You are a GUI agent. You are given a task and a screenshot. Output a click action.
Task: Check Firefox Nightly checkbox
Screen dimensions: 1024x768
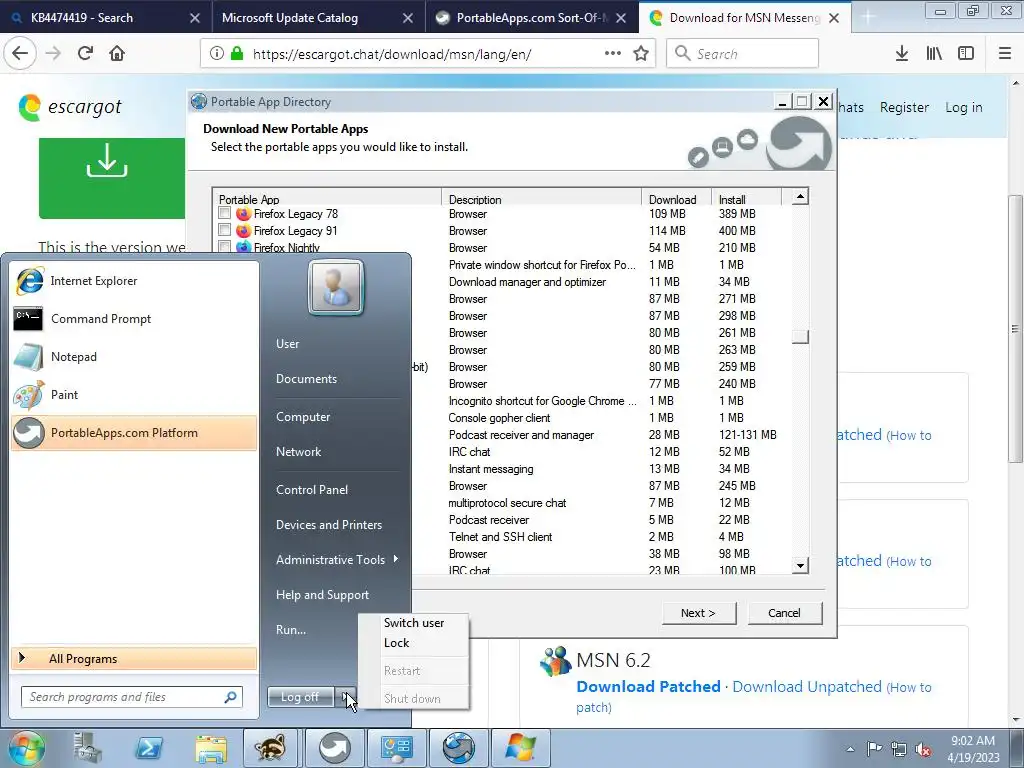pyautogui.click(x=225, y=247)
